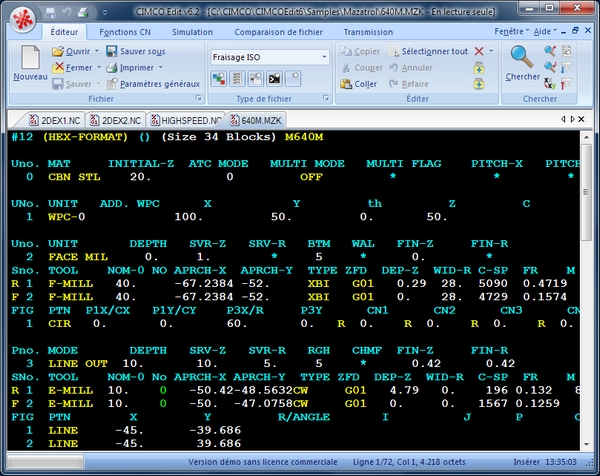Click the colored blocks file type icon

click(219, 79)
